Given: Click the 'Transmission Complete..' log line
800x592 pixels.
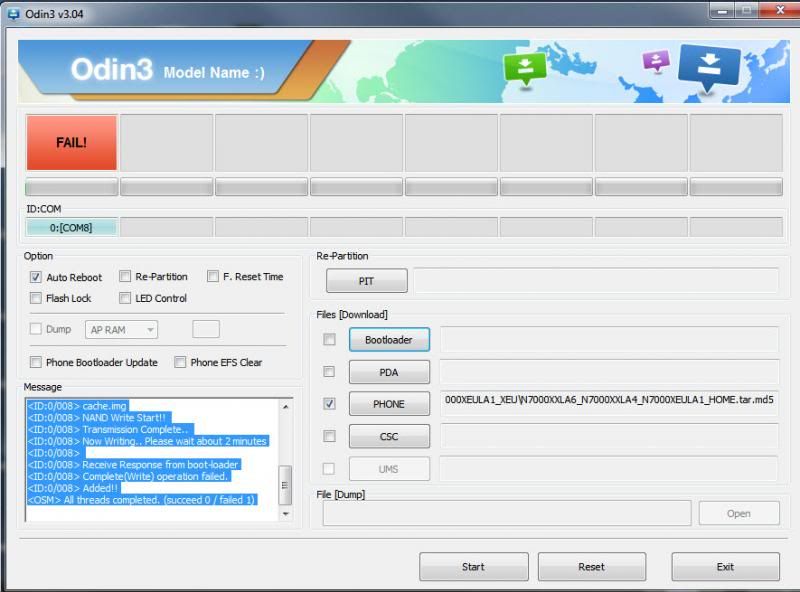Looking at the screenshot, I should [110, 429].
